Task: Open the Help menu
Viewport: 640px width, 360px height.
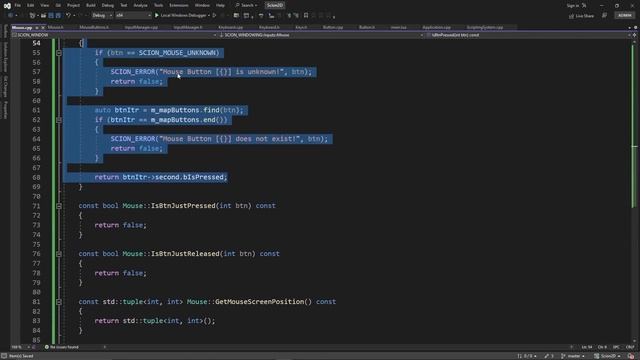Action: 220,5
